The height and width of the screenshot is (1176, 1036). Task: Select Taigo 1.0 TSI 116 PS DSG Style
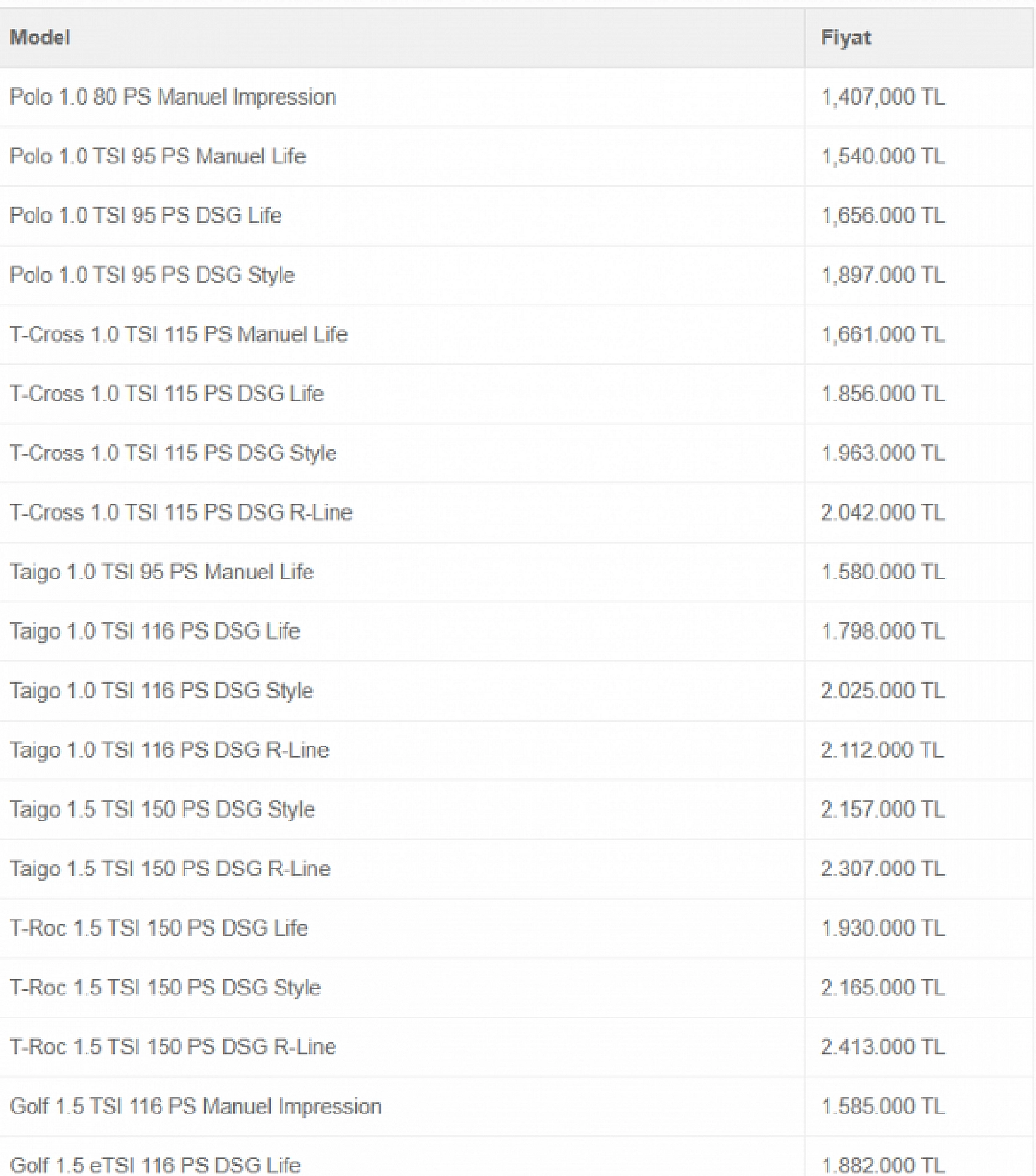coord(161,691)
